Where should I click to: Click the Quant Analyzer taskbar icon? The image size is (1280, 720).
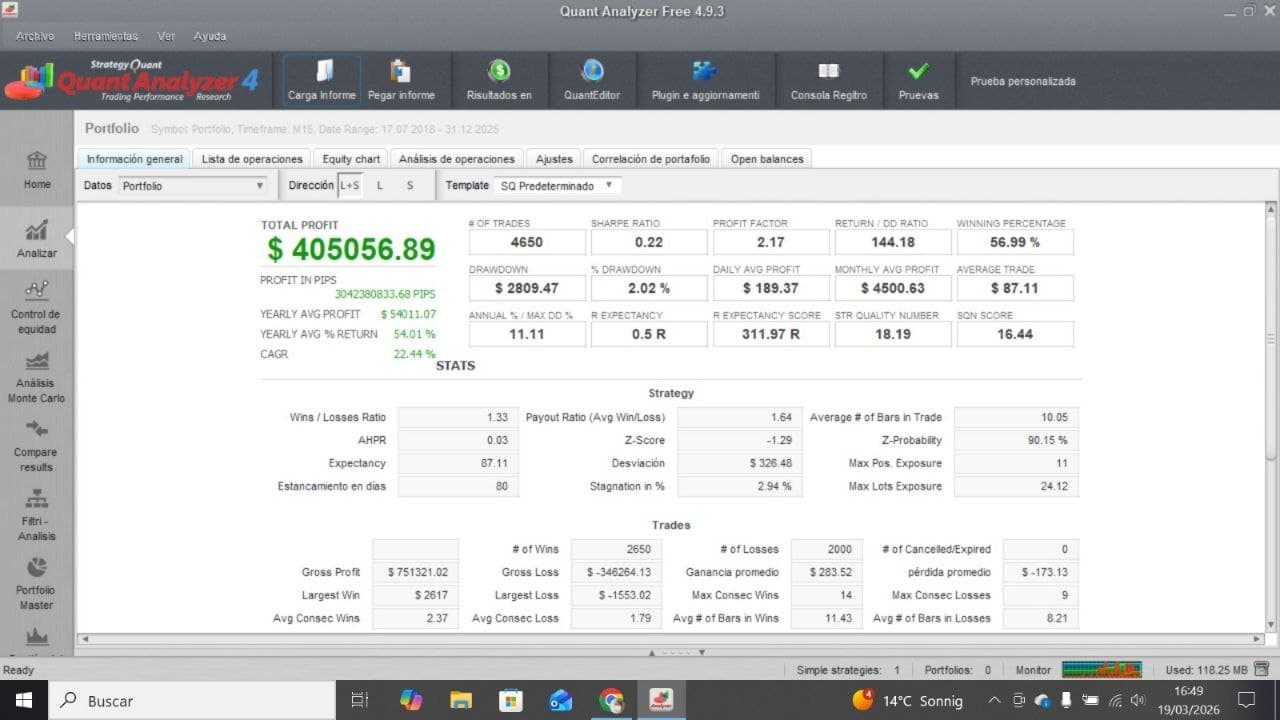coord(661,700)
